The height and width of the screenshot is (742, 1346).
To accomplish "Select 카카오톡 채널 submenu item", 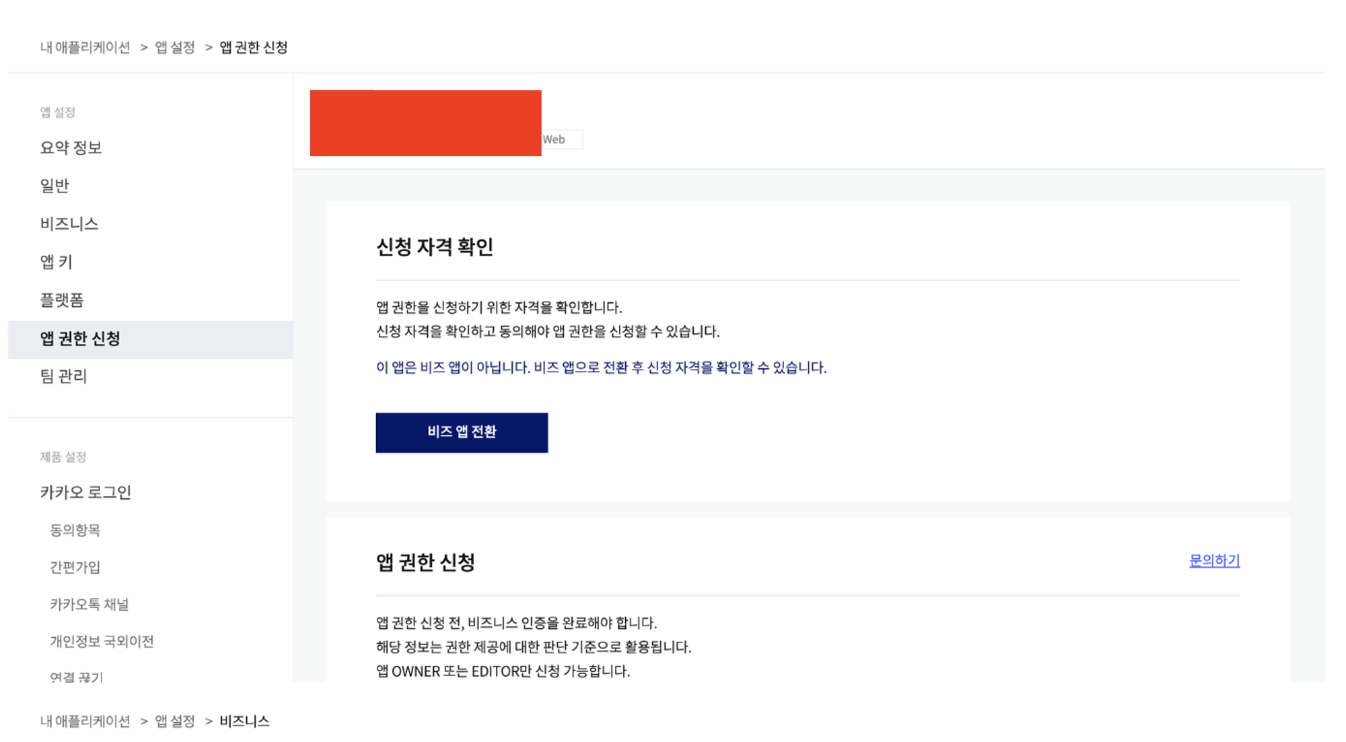I will coord(89,604).
